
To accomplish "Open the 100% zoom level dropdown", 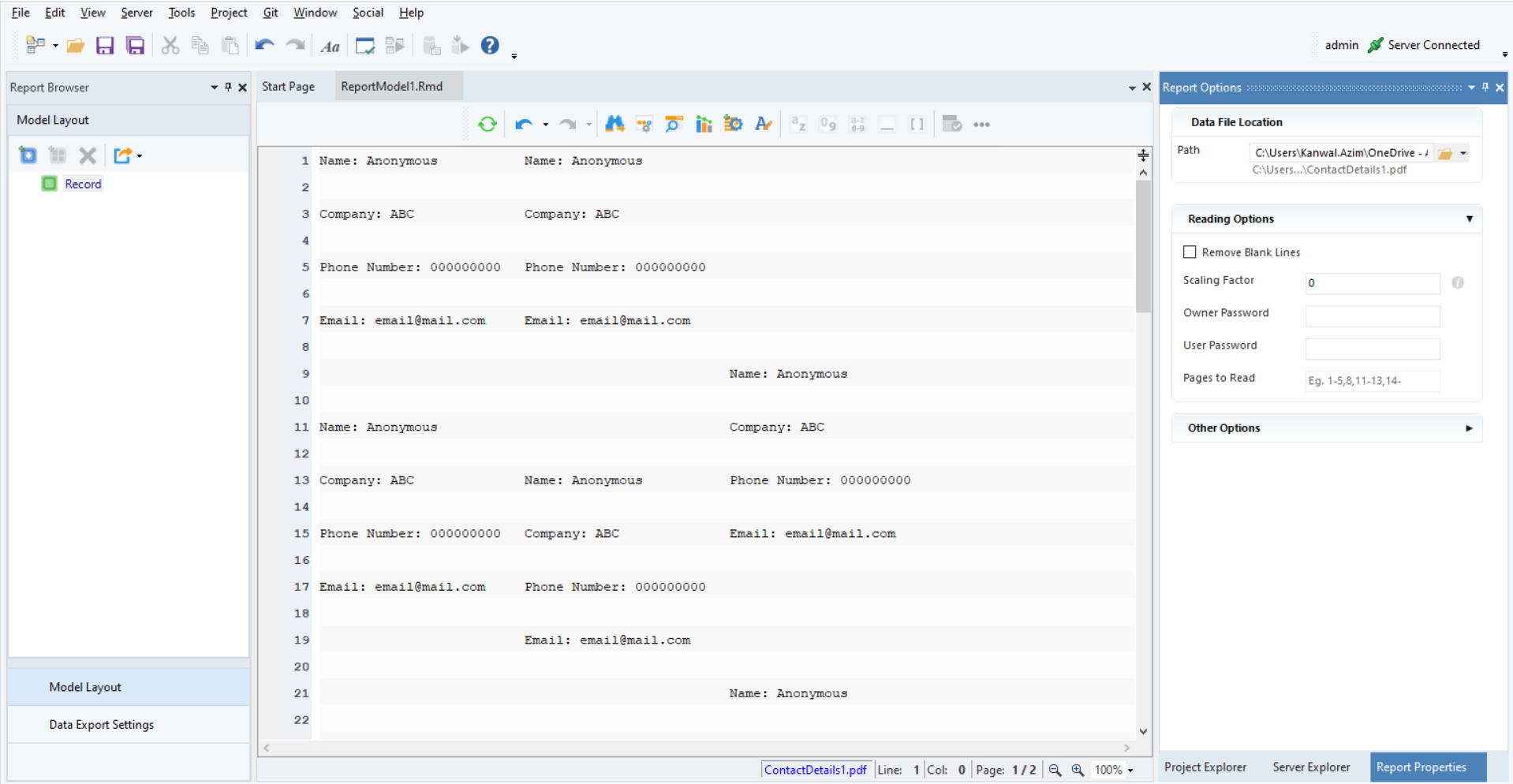I will tap(1130, 771).
